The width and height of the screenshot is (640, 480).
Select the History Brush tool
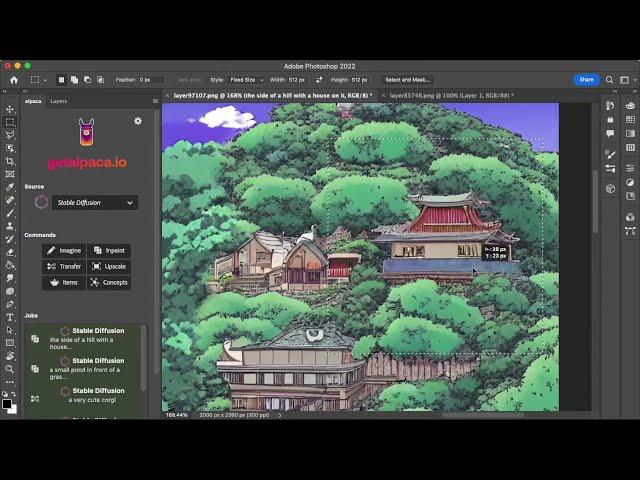(x=10, y=239)
